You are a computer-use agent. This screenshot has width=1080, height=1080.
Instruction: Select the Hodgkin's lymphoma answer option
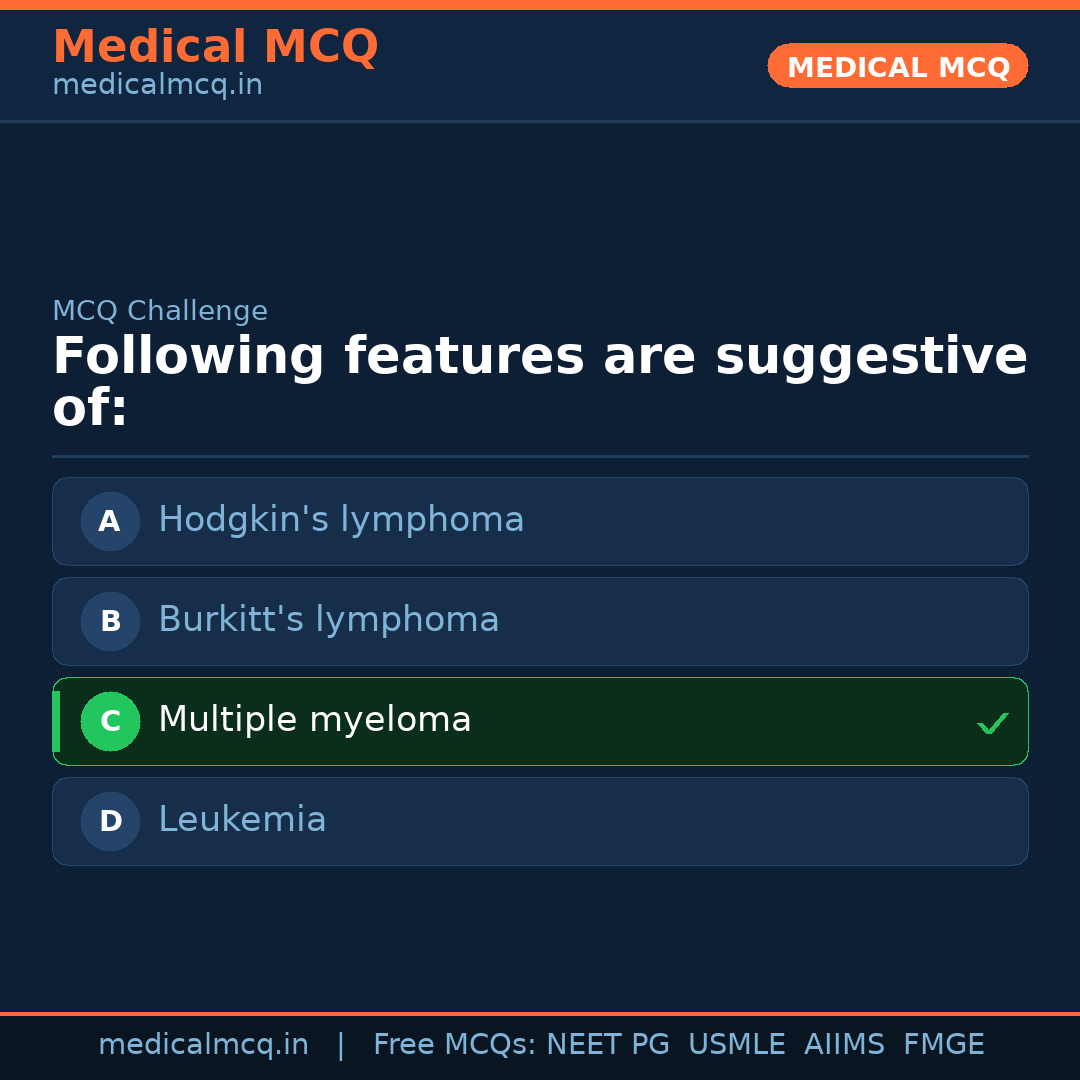(540, 521)
